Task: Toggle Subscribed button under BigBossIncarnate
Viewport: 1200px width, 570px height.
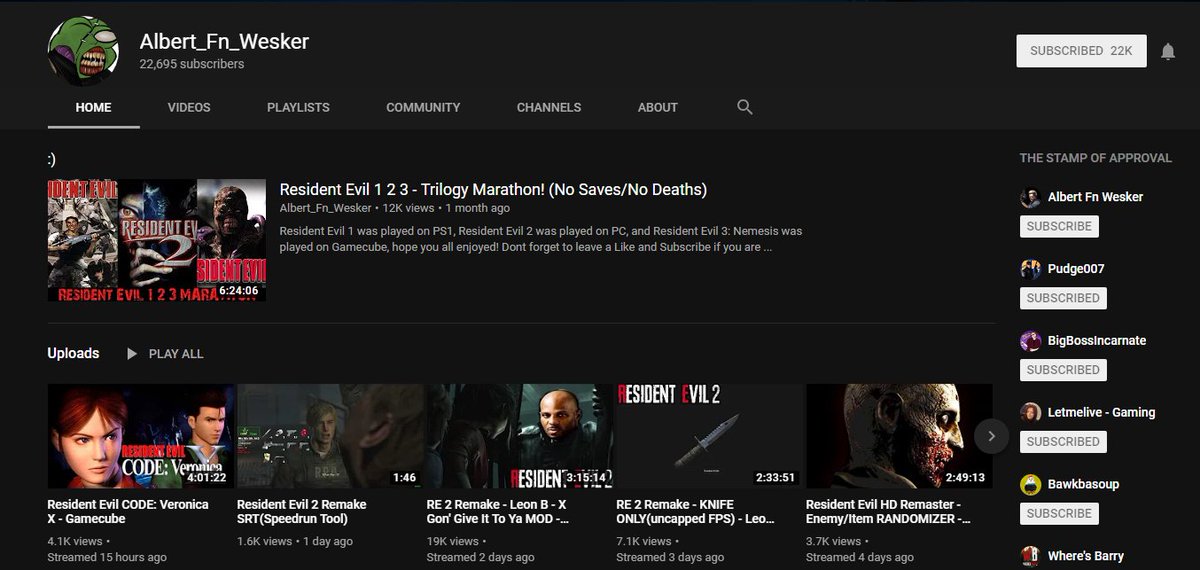Action: (x=1063, y=370)
